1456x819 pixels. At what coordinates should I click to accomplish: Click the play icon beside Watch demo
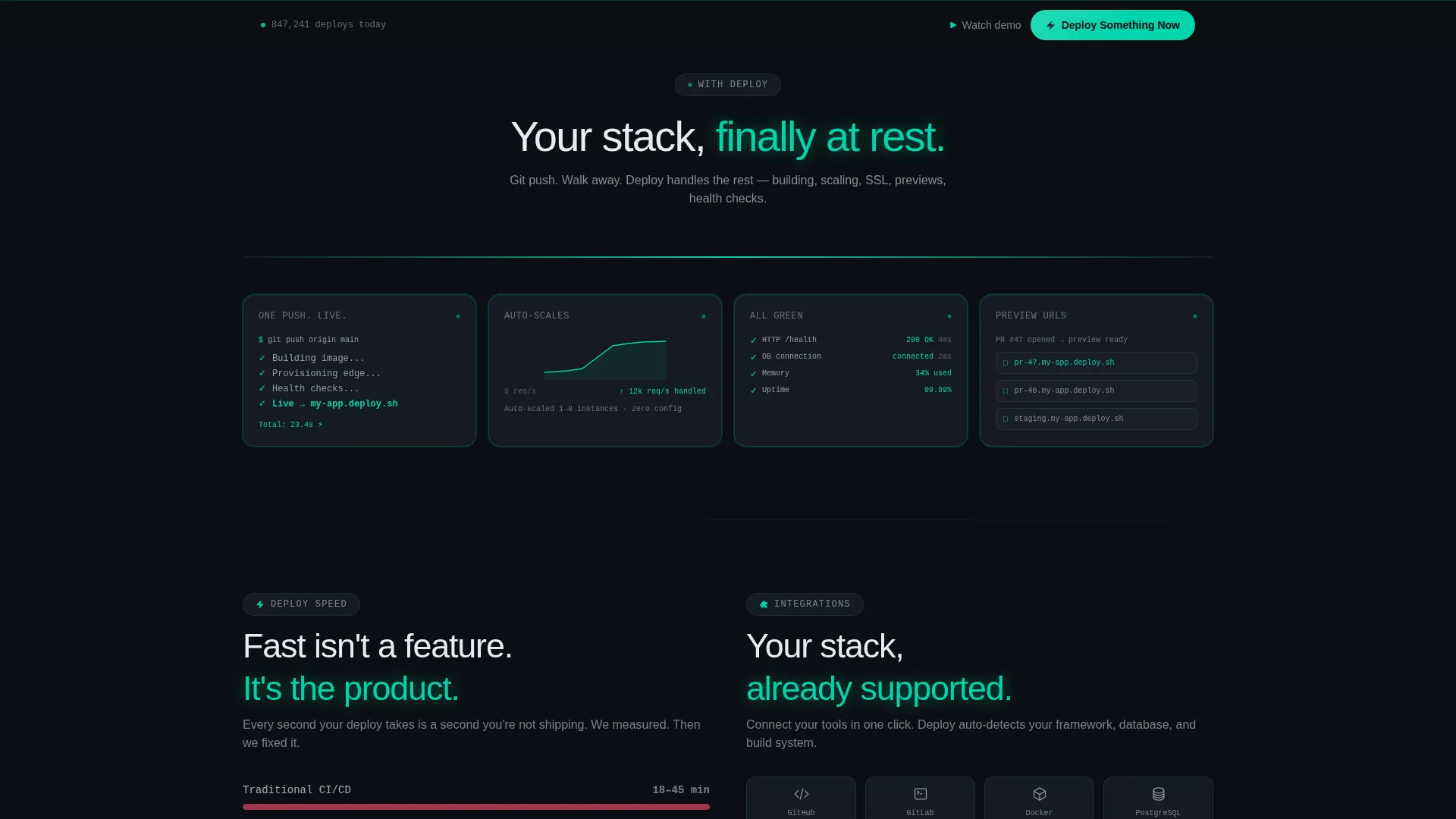(953, 25)
